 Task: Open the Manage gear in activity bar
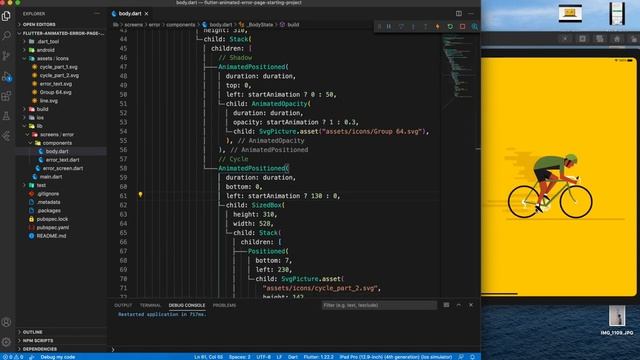pos(6,342)
